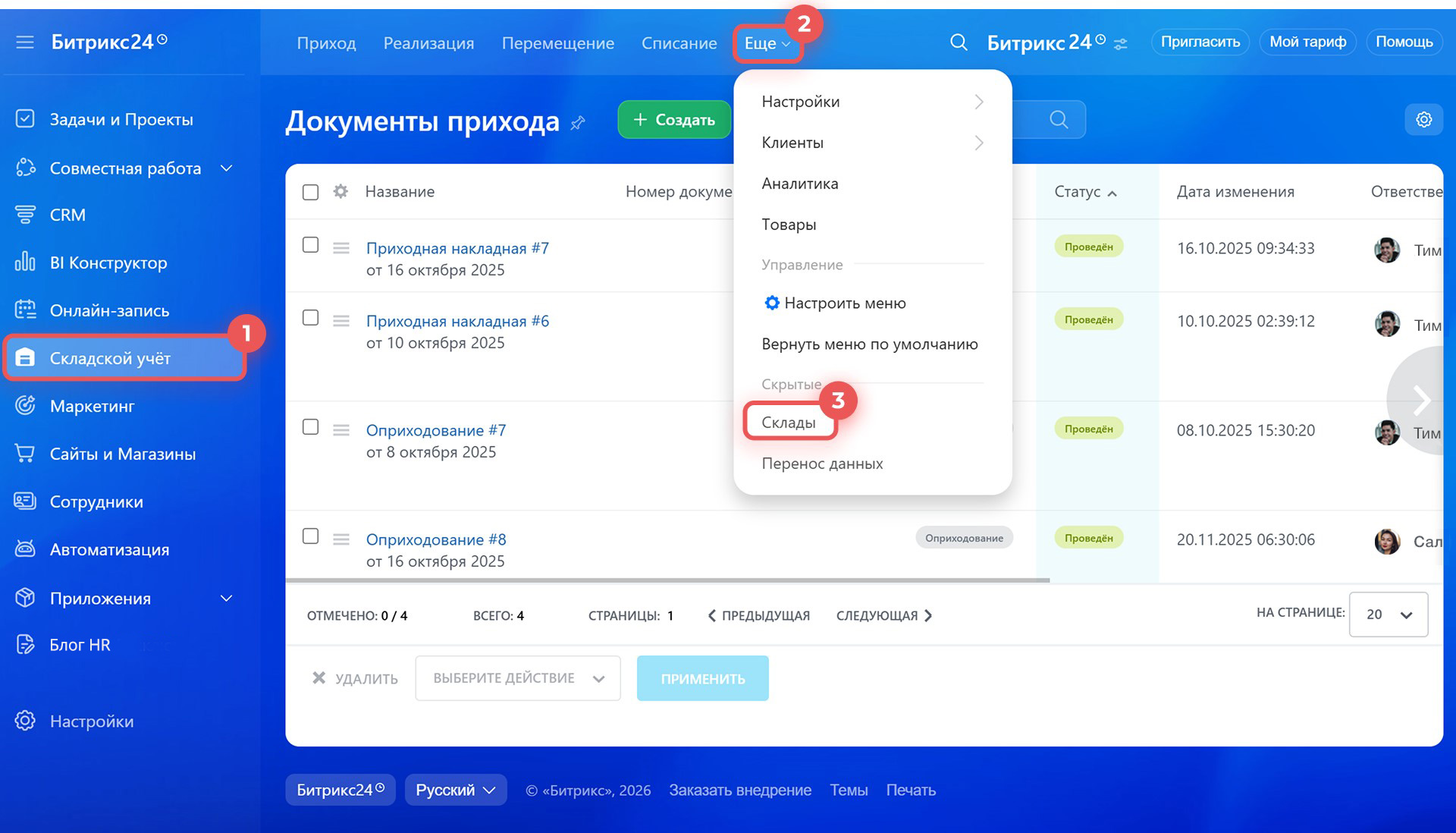Switch to the Реализация tab
Image resolution: width=1456 pixels, height=833 pixels.
coord(429,43)
